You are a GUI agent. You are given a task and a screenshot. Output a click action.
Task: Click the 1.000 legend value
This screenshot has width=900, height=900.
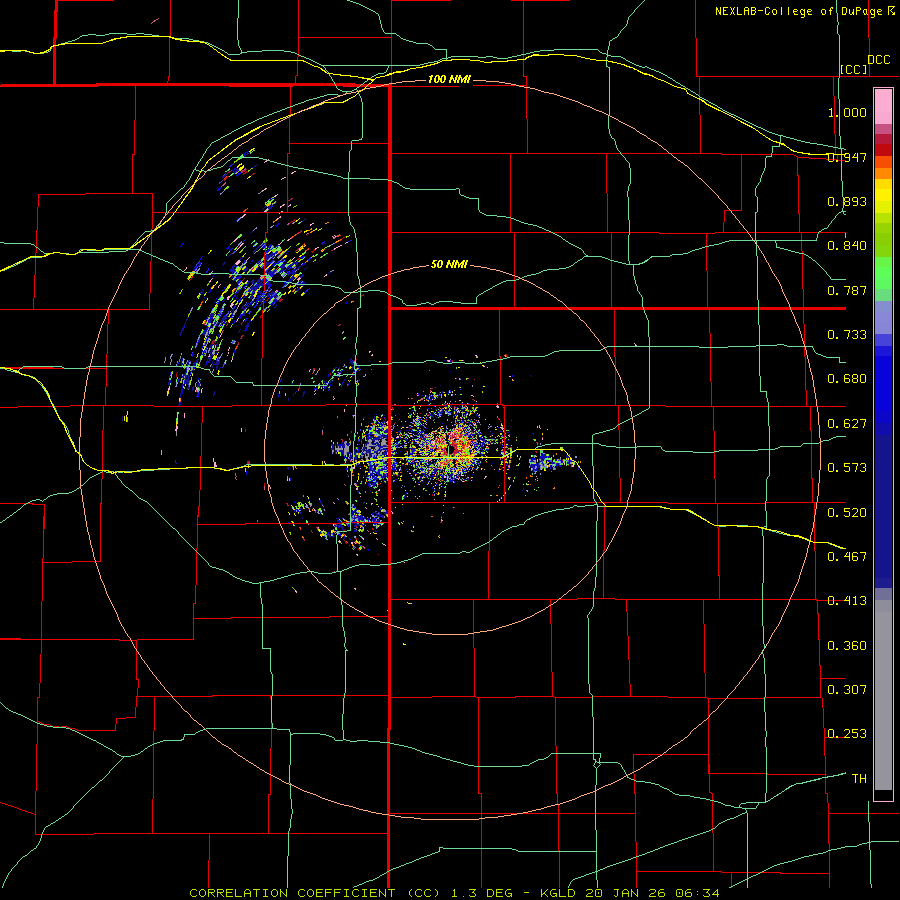point(847,112)
